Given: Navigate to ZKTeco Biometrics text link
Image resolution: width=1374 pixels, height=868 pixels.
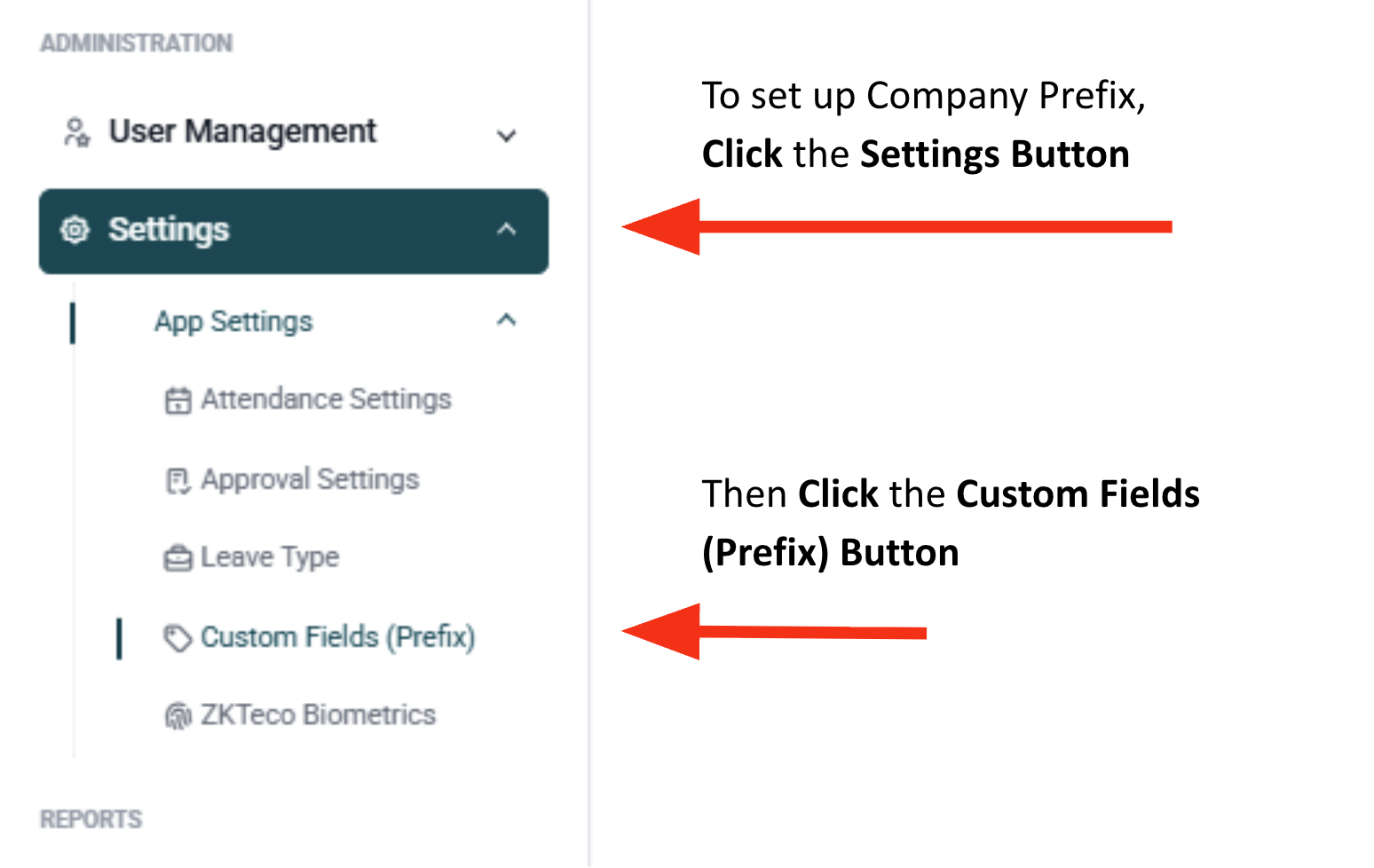Looking at the screenshot, I should coord(318,714).
